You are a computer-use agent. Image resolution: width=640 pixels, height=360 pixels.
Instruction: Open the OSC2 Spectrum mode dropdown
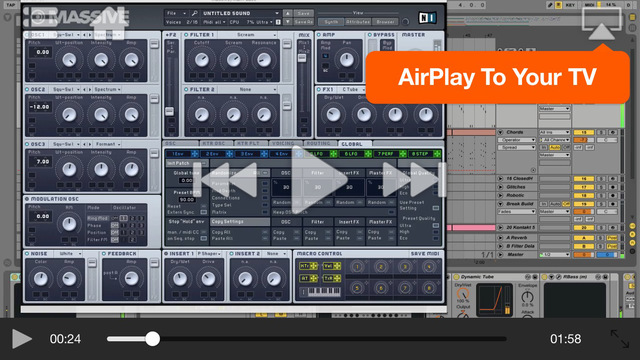pos(107,89)
